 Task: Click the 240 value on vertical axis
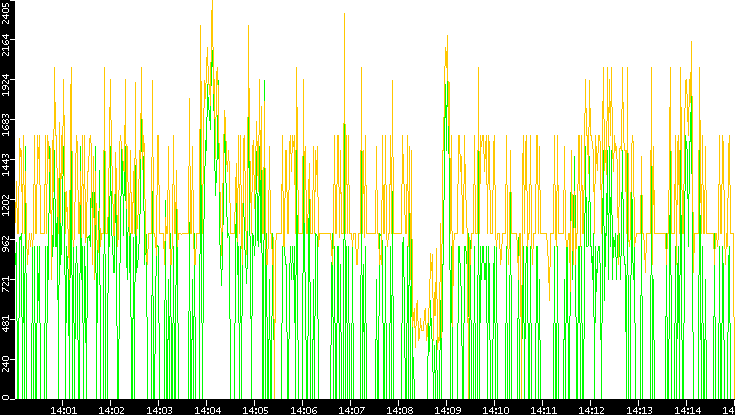6,364
